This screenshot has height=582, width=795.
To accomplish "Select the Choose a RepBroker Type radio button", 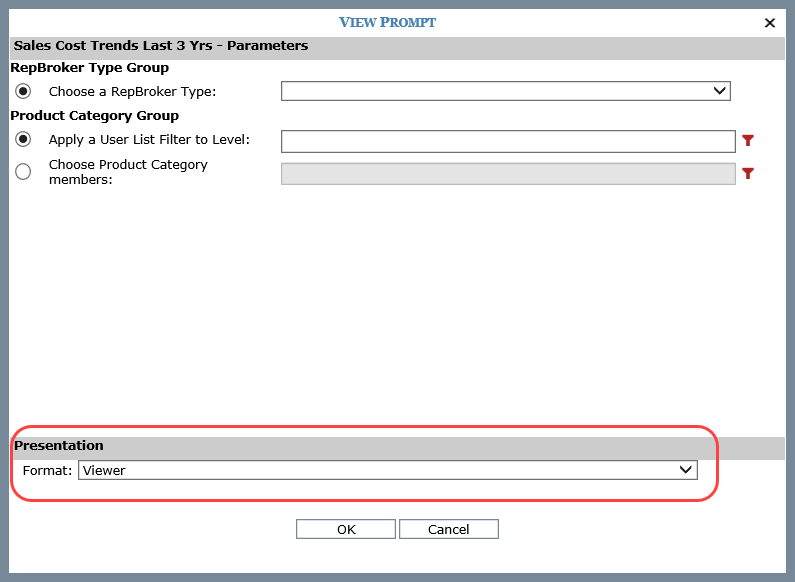I will point(23,92).
